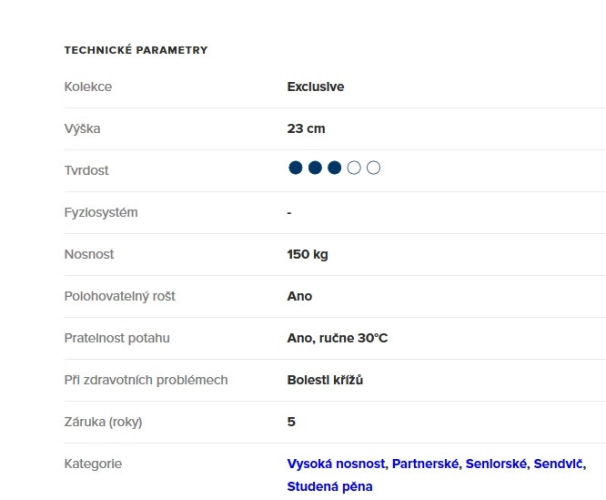Viewport: 606px width, 500px height.
Task: Click the Exclusive collection value
Action: pos(315,87)
